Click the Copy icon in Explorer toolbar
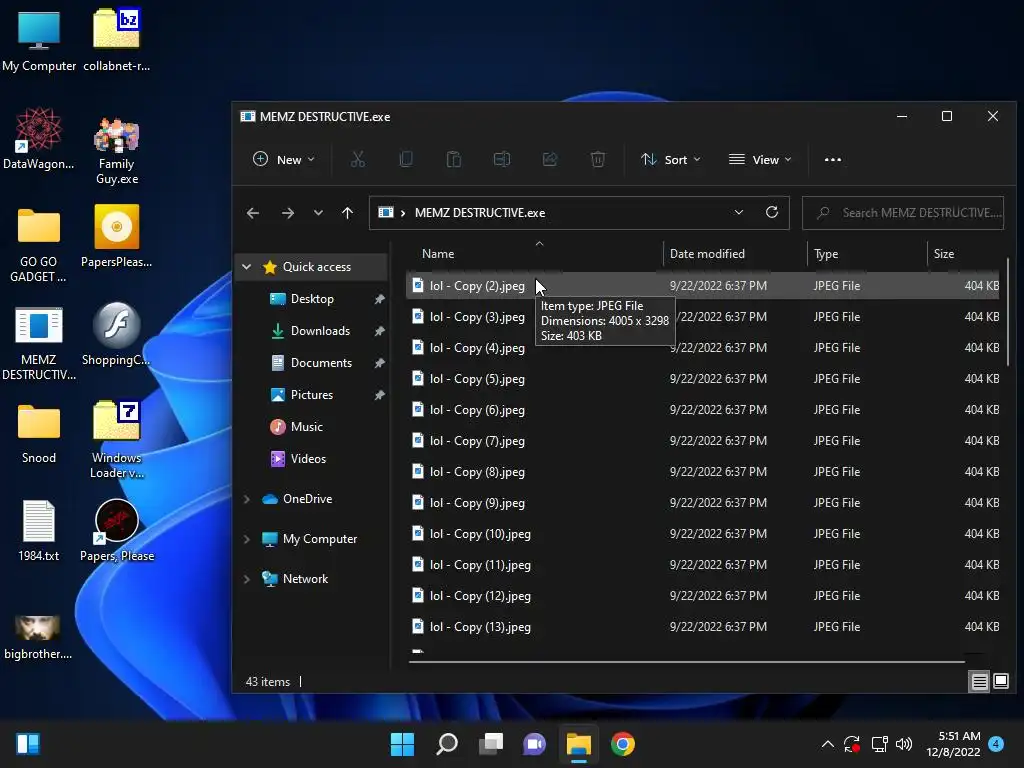Screen dimensions: 1024x768 point(406,159)
